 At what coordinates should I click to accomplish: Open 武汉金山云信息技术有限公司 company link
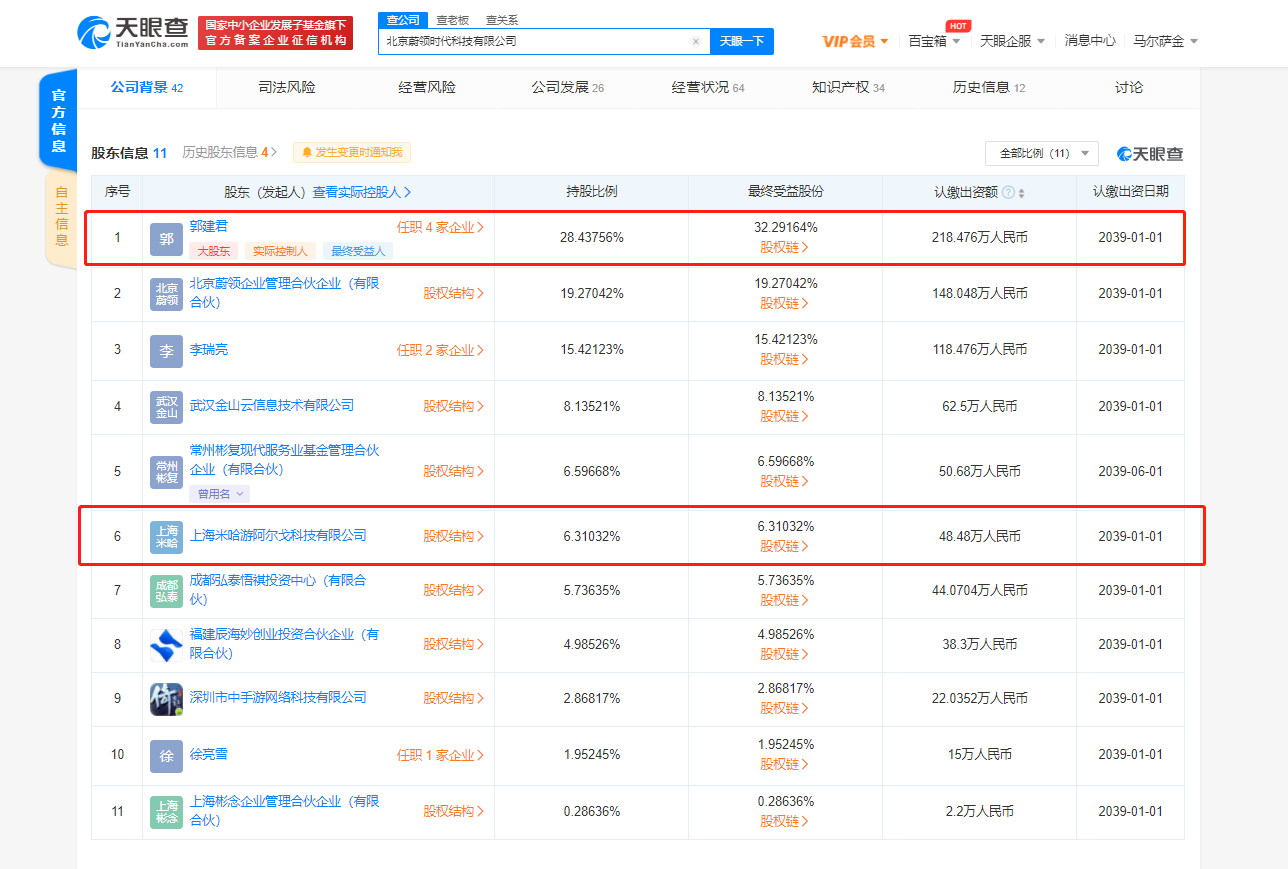click(271, 406)
